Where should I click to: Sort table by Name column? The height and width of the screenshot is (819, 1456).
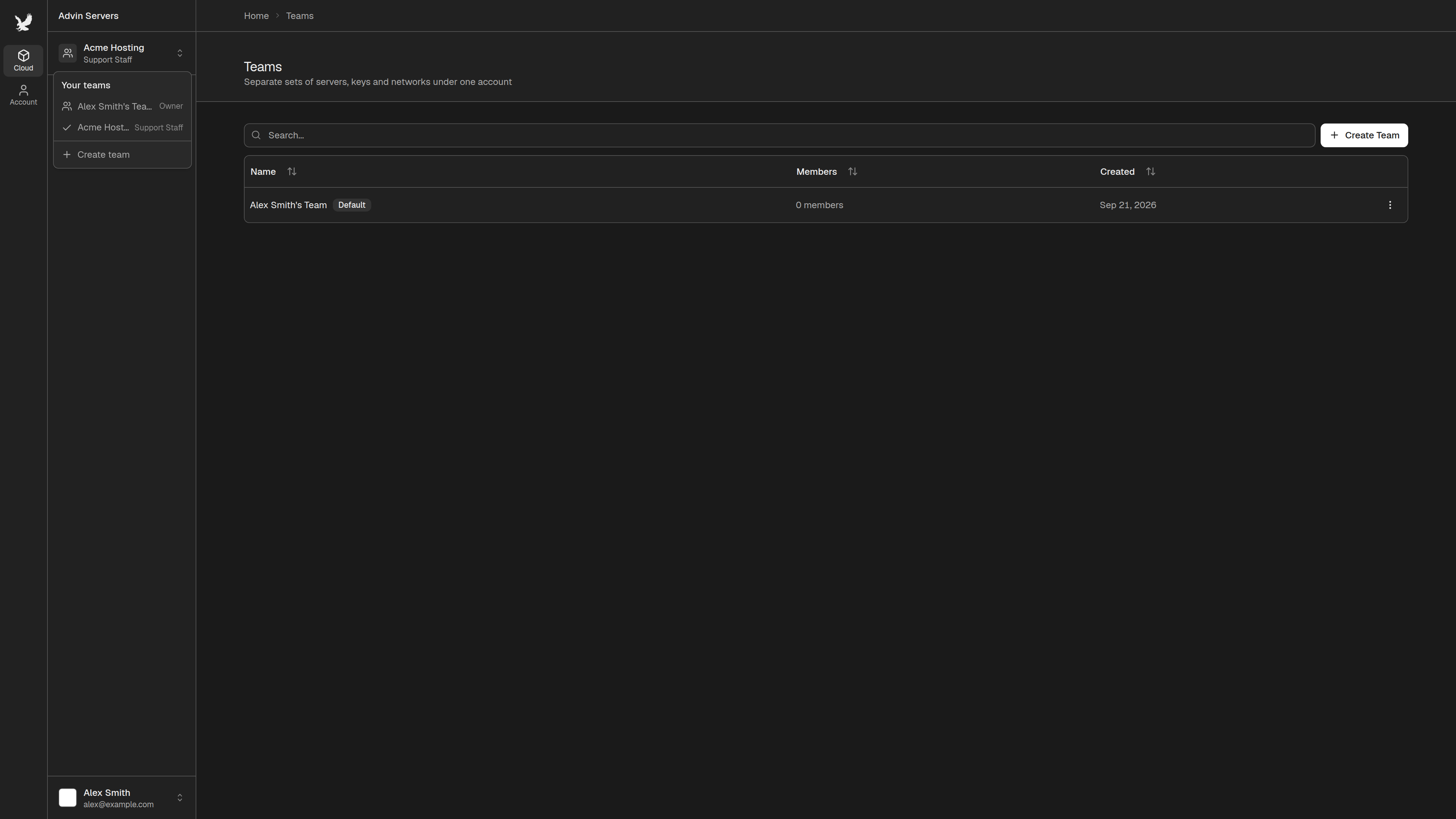292,171
